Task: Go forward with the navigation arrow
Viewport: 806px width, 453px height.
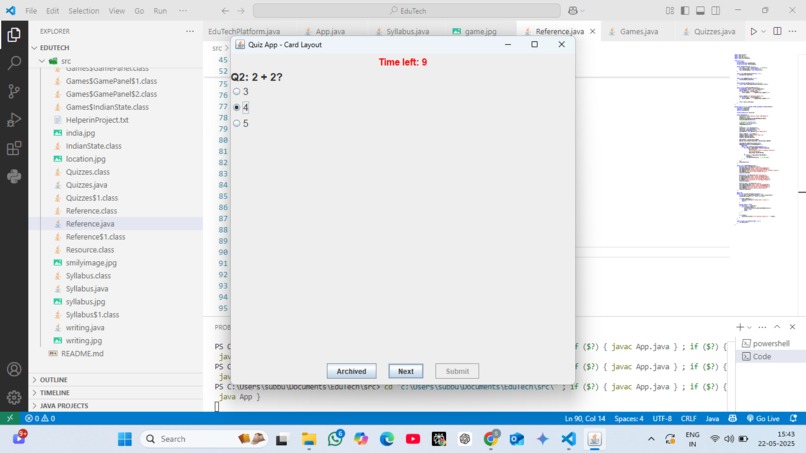Action: click(241, 11)
